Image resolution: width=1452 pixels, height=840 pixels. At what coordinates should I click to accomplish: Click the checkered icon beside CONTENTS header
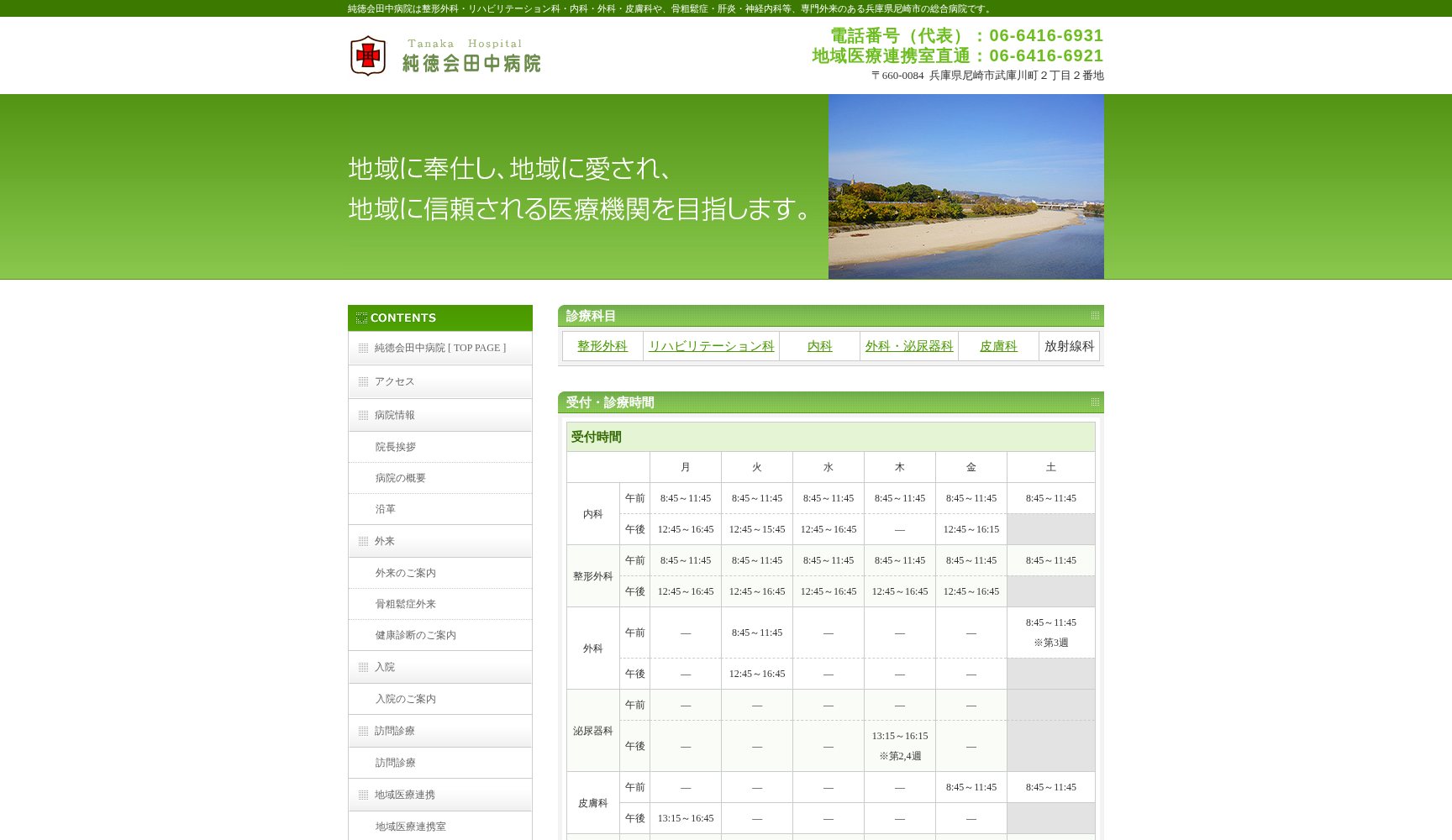[x=361, y=318]
